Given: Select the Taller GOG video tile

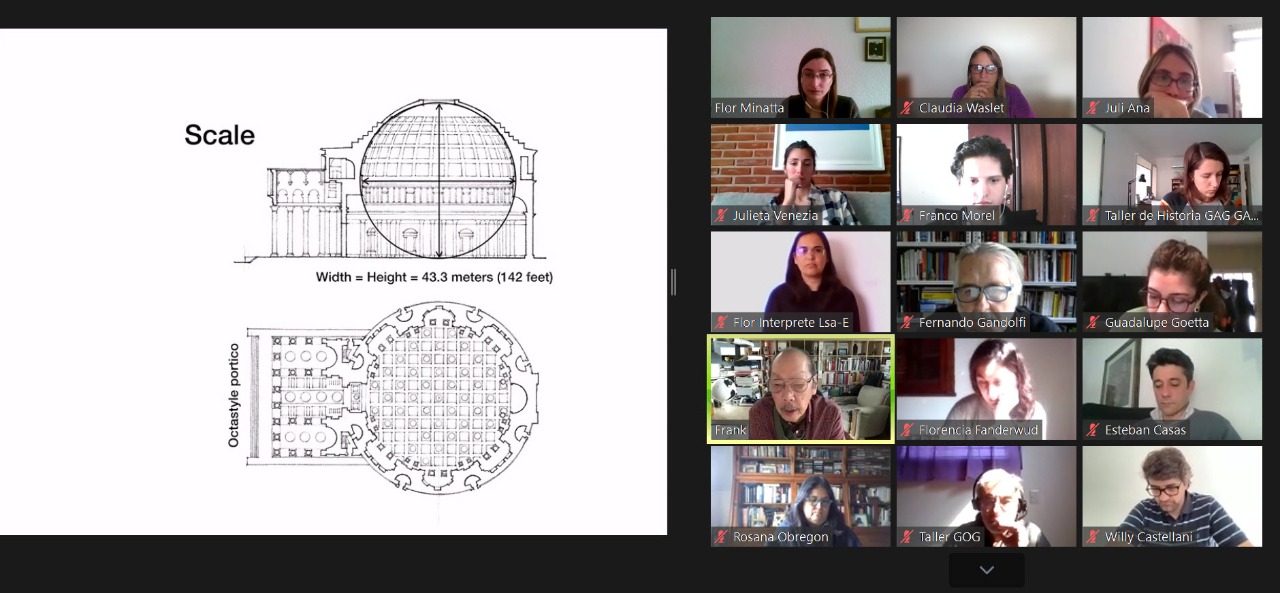Looking at the screenshot, I should pos(986,496).
